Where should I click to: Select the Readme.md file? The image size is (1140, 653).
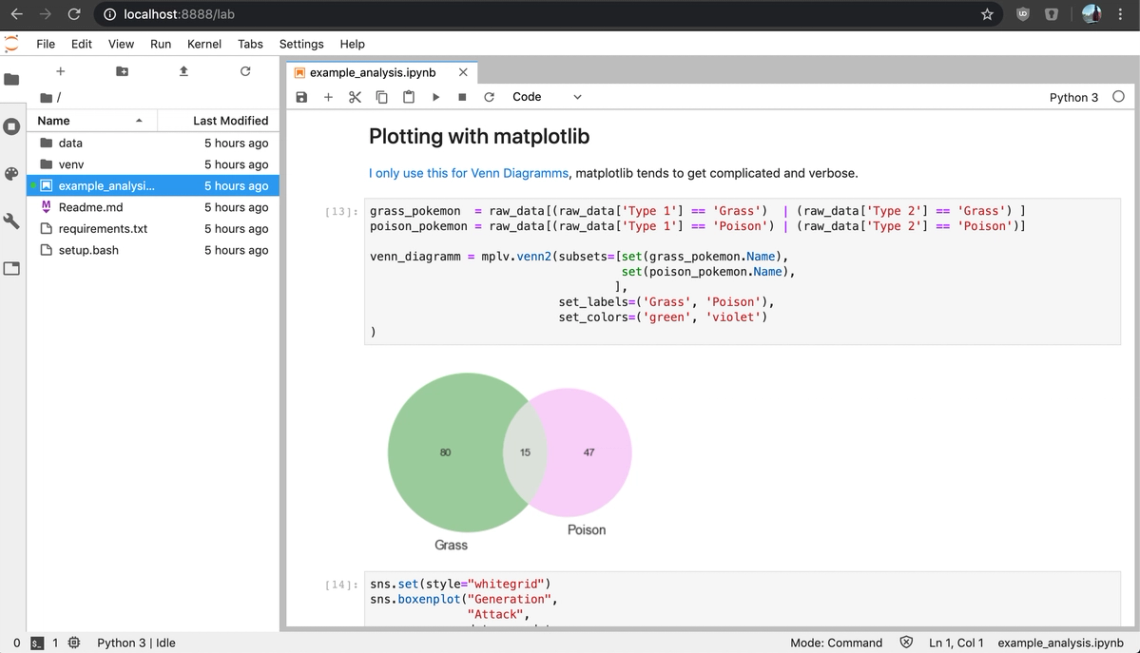pos(153,207)
